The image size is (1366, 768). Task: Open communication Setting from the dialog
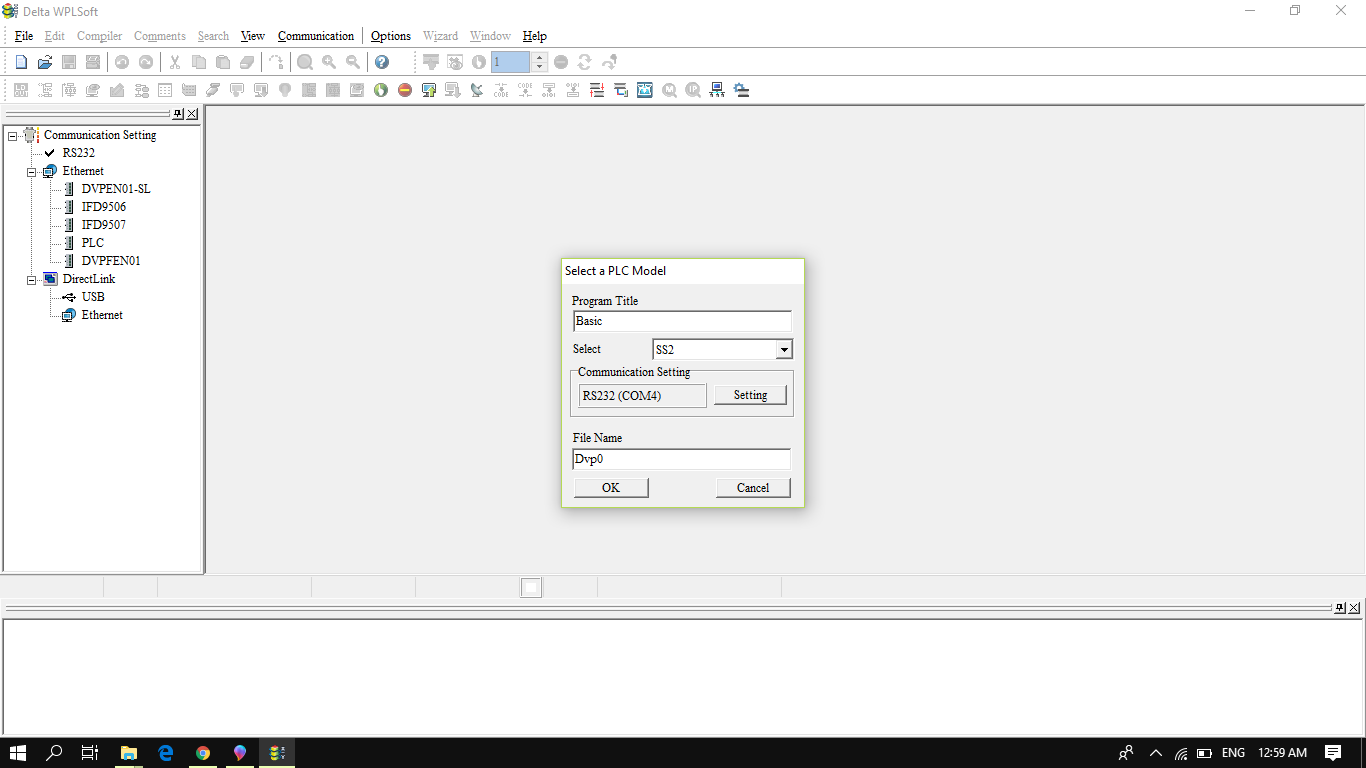click(x=750, y=394)
